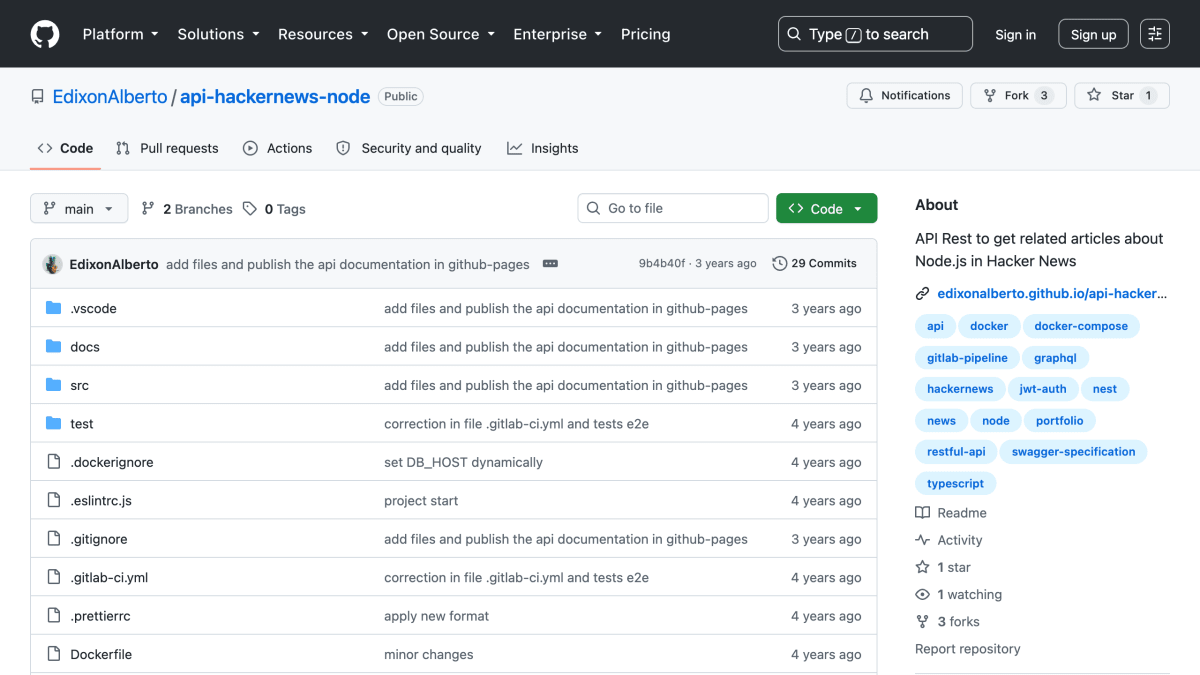
Task: Switch to the Insights tab
Action: 542,148
